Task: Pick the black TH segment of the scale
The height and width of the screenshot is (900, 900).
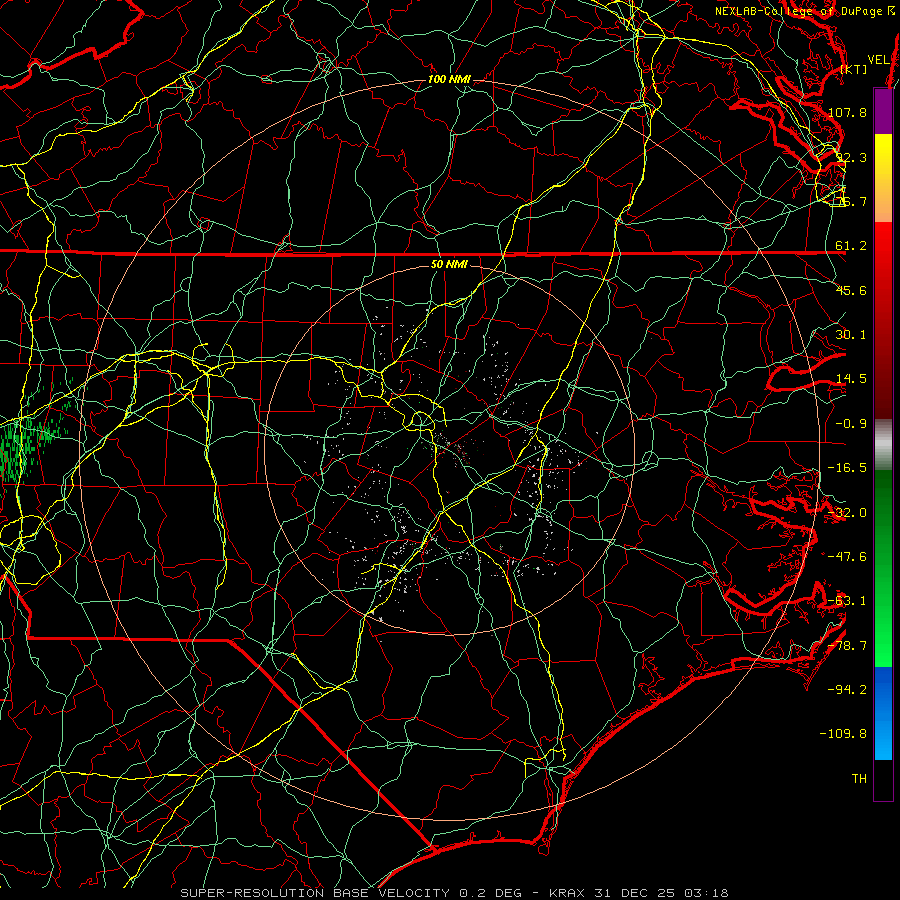Action: (883, 780)
